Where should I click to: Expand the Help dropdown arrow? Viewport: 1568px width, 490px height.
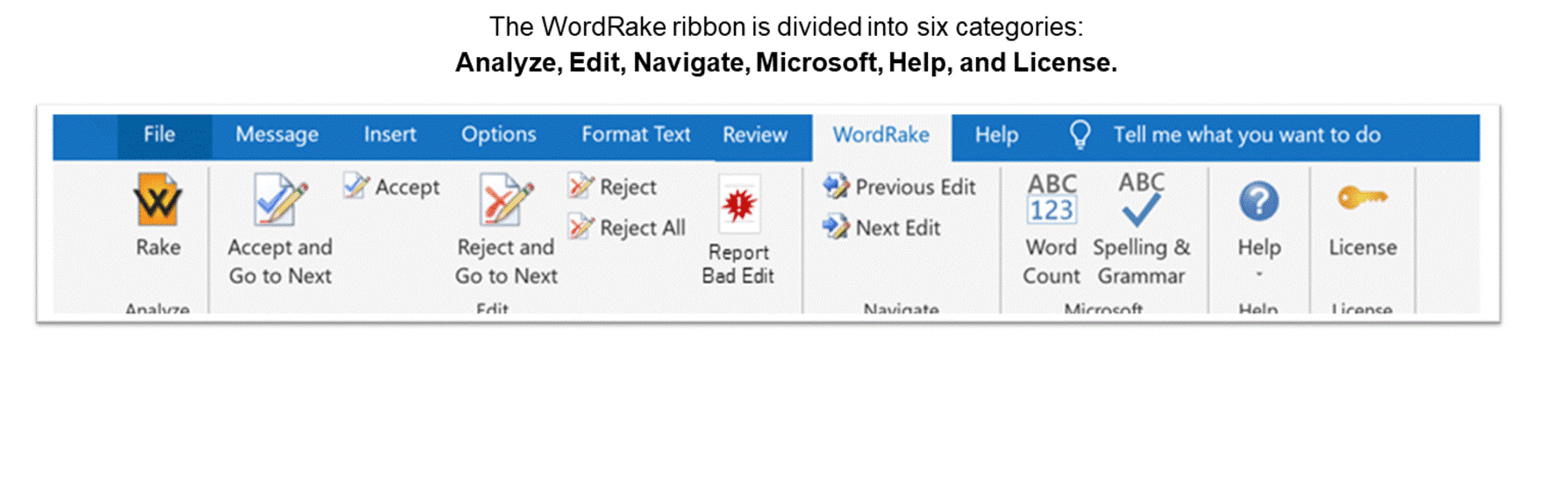[x=1258, y=274]
